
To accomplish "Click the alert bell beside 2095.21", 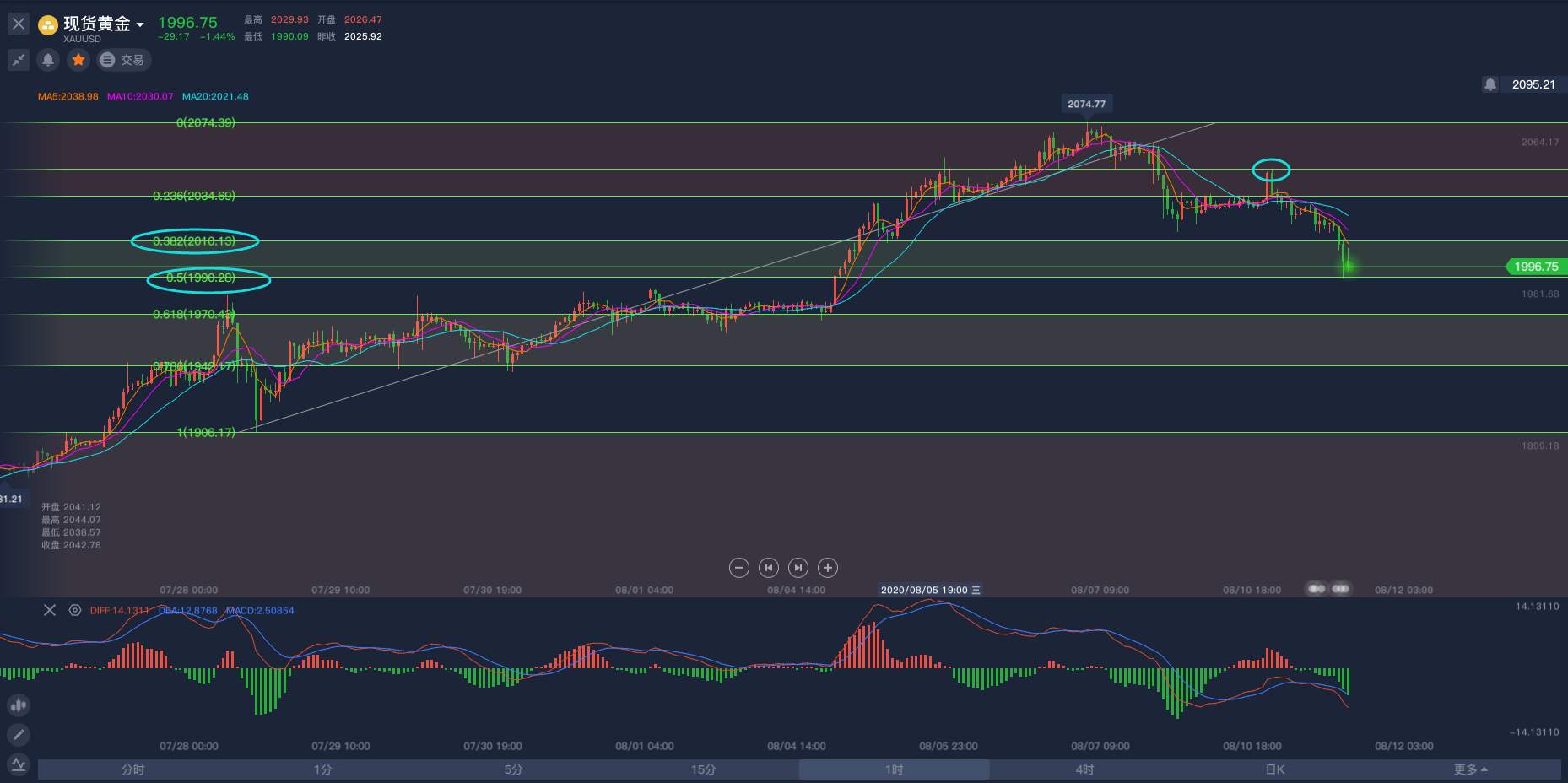I will coord(1490,84).
